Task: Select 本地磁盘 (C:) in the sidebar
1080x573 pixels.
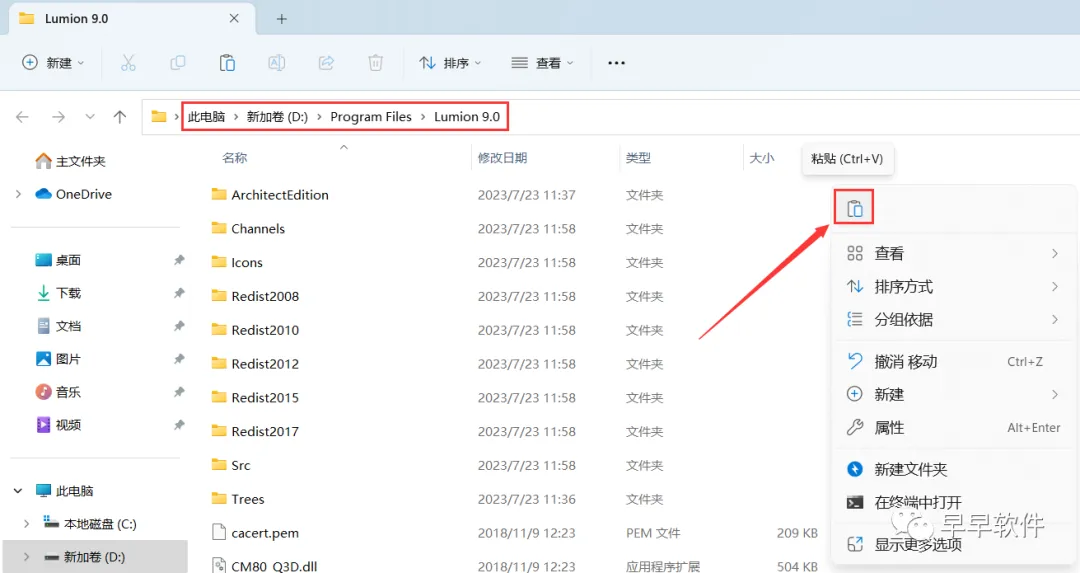Action: [x=90, y=524]
